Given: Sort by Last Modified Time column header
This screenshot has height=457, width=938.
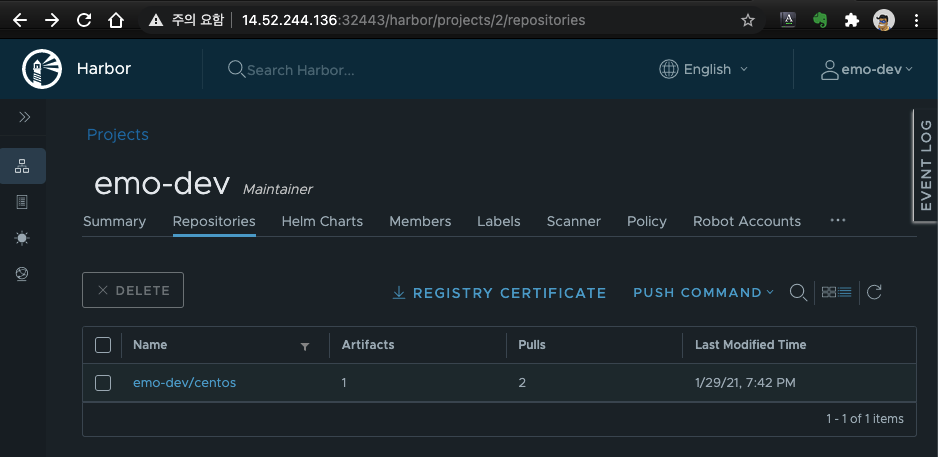Looking at the screenshot, I should [750, 345].
